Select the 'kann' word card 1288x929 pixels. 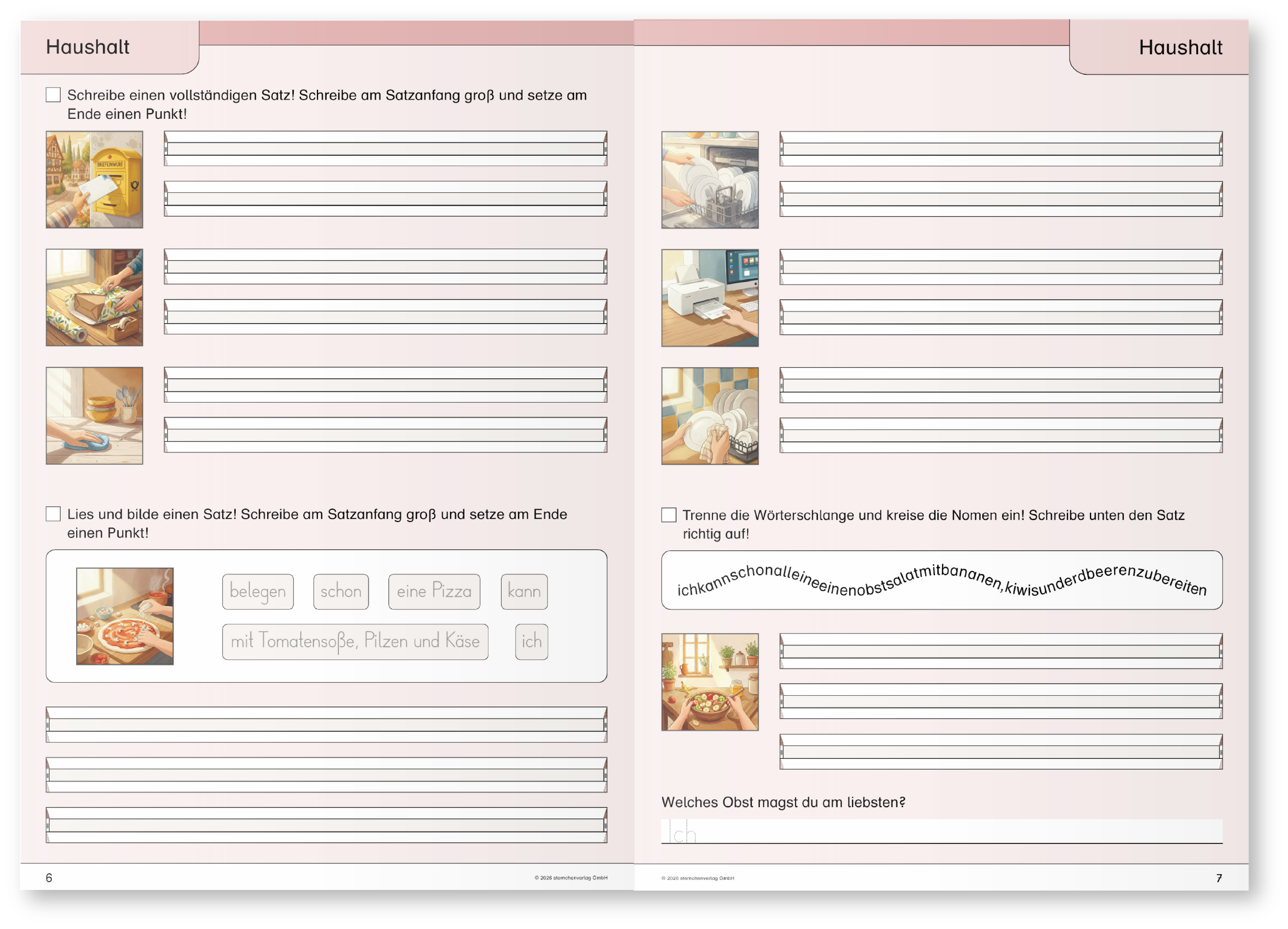tap(524, 592)
